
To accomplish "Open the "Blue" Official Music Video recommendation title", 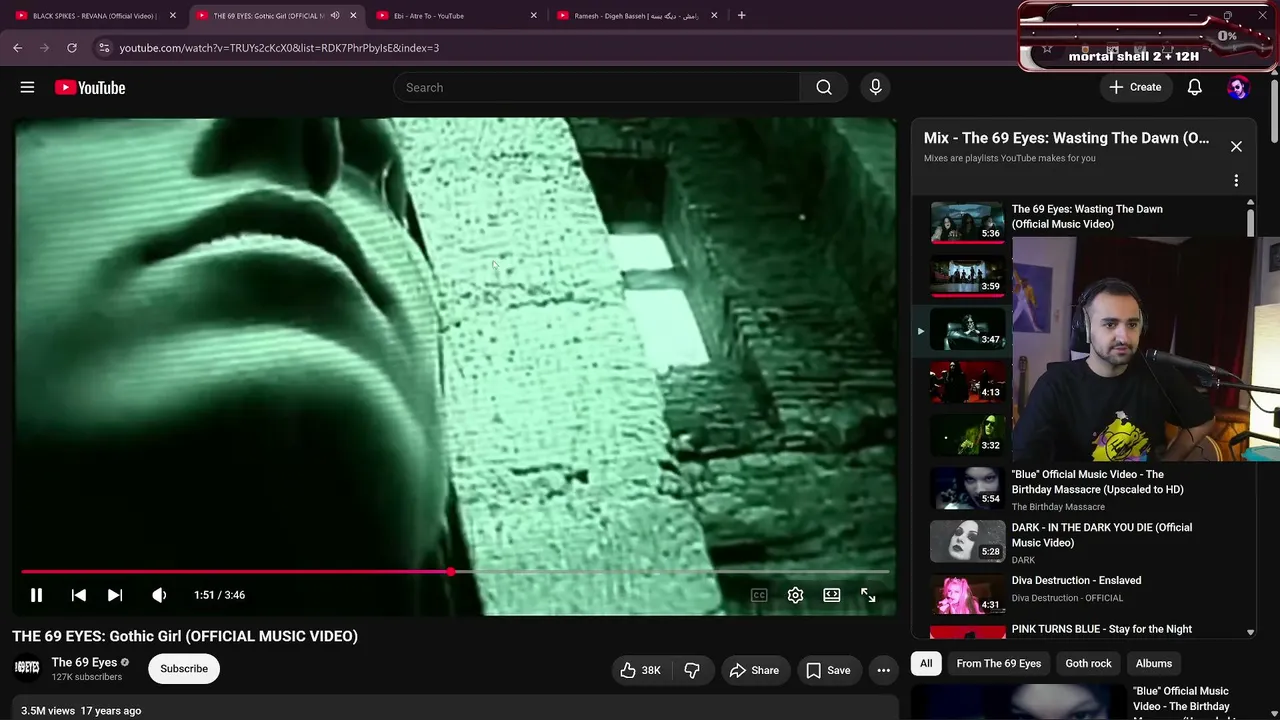I will (x=1180, y=698).
